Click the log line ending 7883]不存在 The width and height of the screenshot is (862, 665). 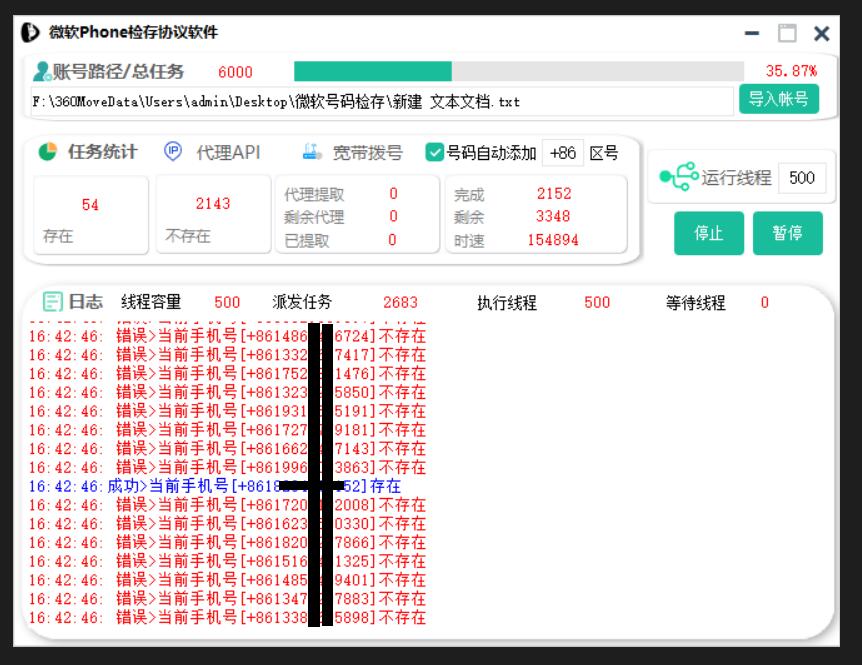coord(228,598)
